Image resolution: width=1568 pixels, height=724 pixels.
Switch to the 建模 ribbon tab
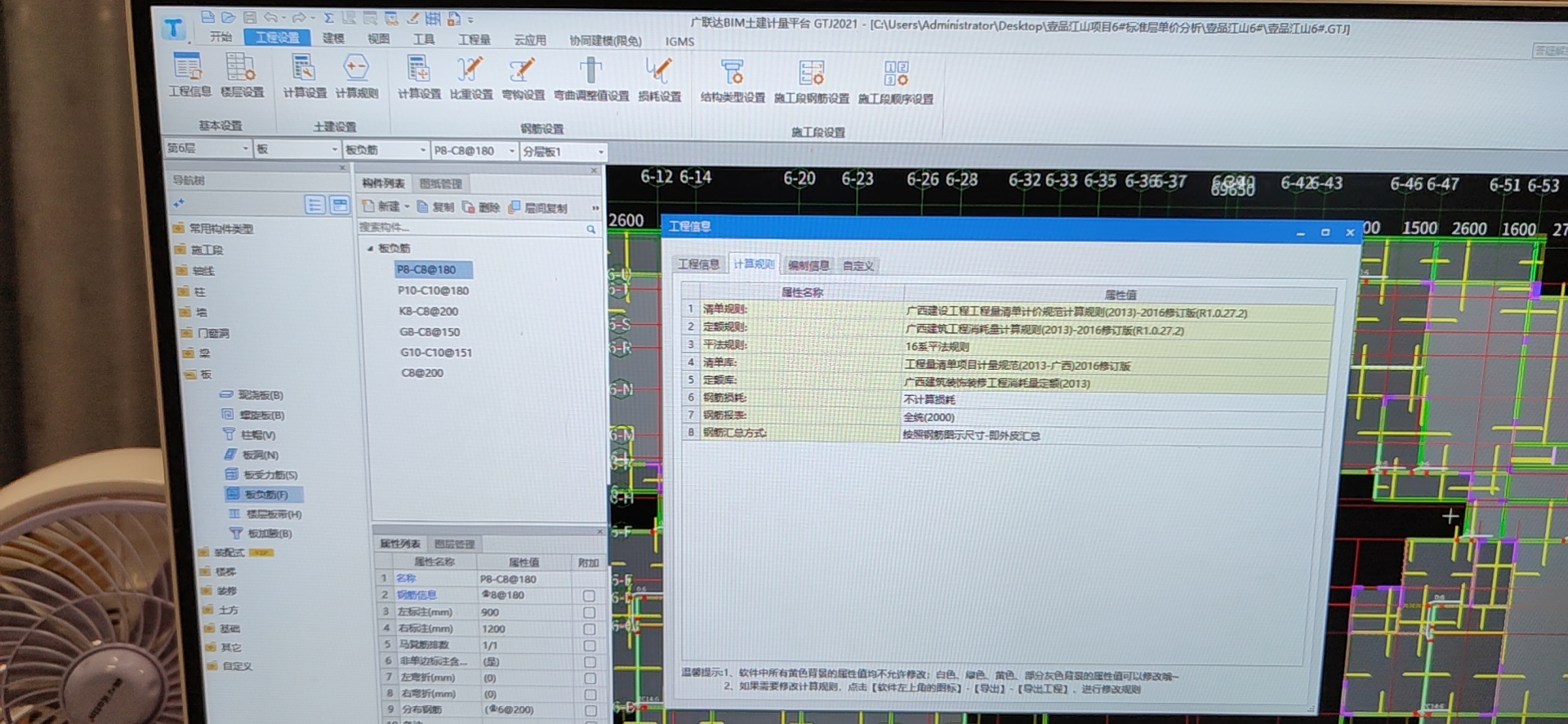tap(333, 38)
